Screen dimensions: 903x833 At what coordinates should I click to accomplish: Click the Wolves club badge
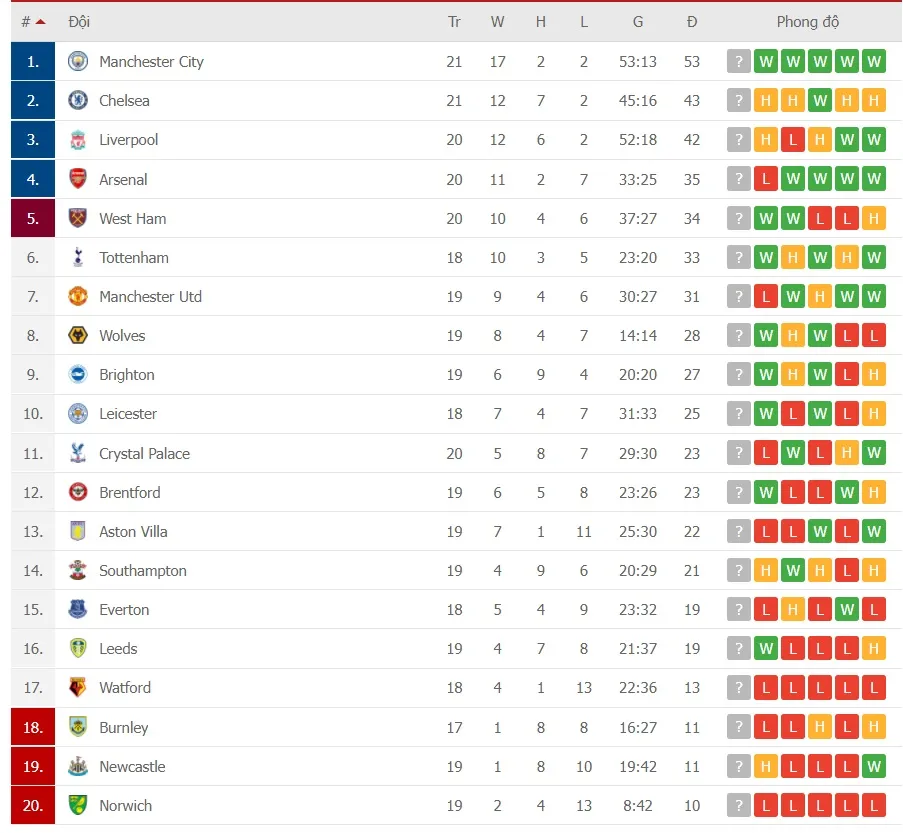77,335
